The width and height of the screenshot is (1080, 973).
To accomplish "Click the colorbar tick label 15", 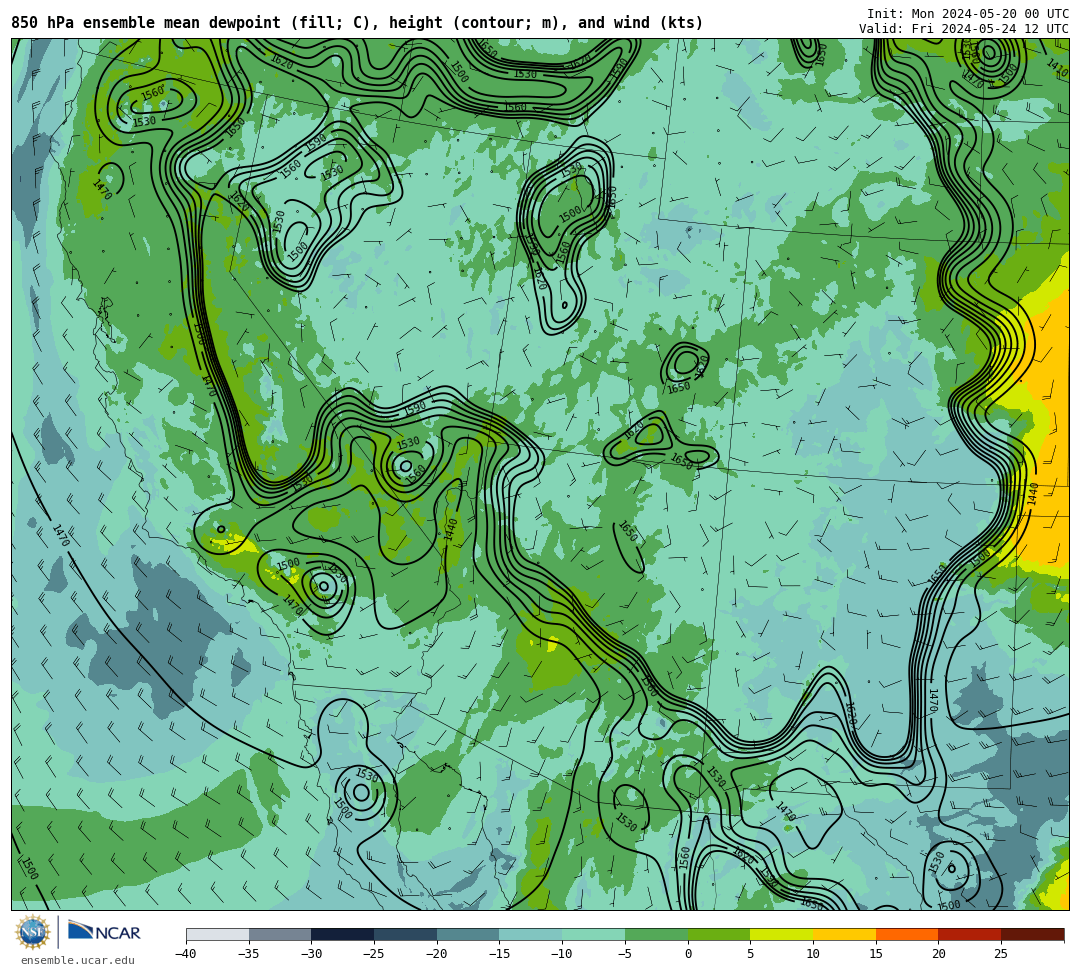I will point(875,954).
